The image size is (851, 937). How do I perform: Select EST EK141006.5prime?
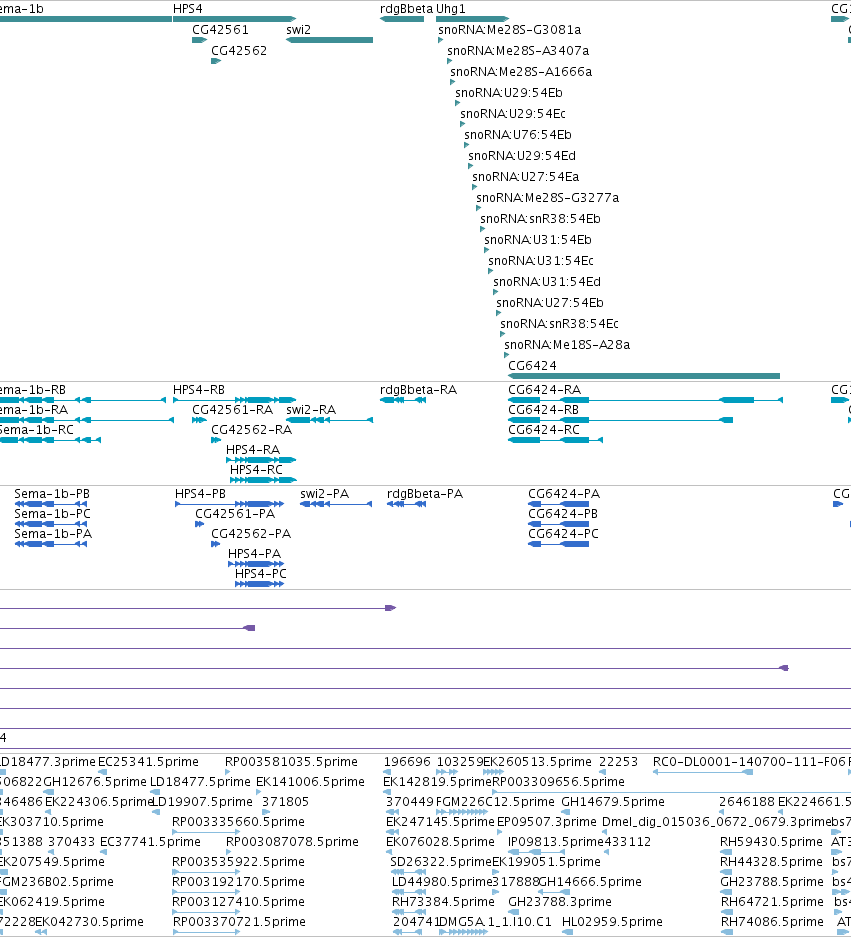(x=310, y=782)
